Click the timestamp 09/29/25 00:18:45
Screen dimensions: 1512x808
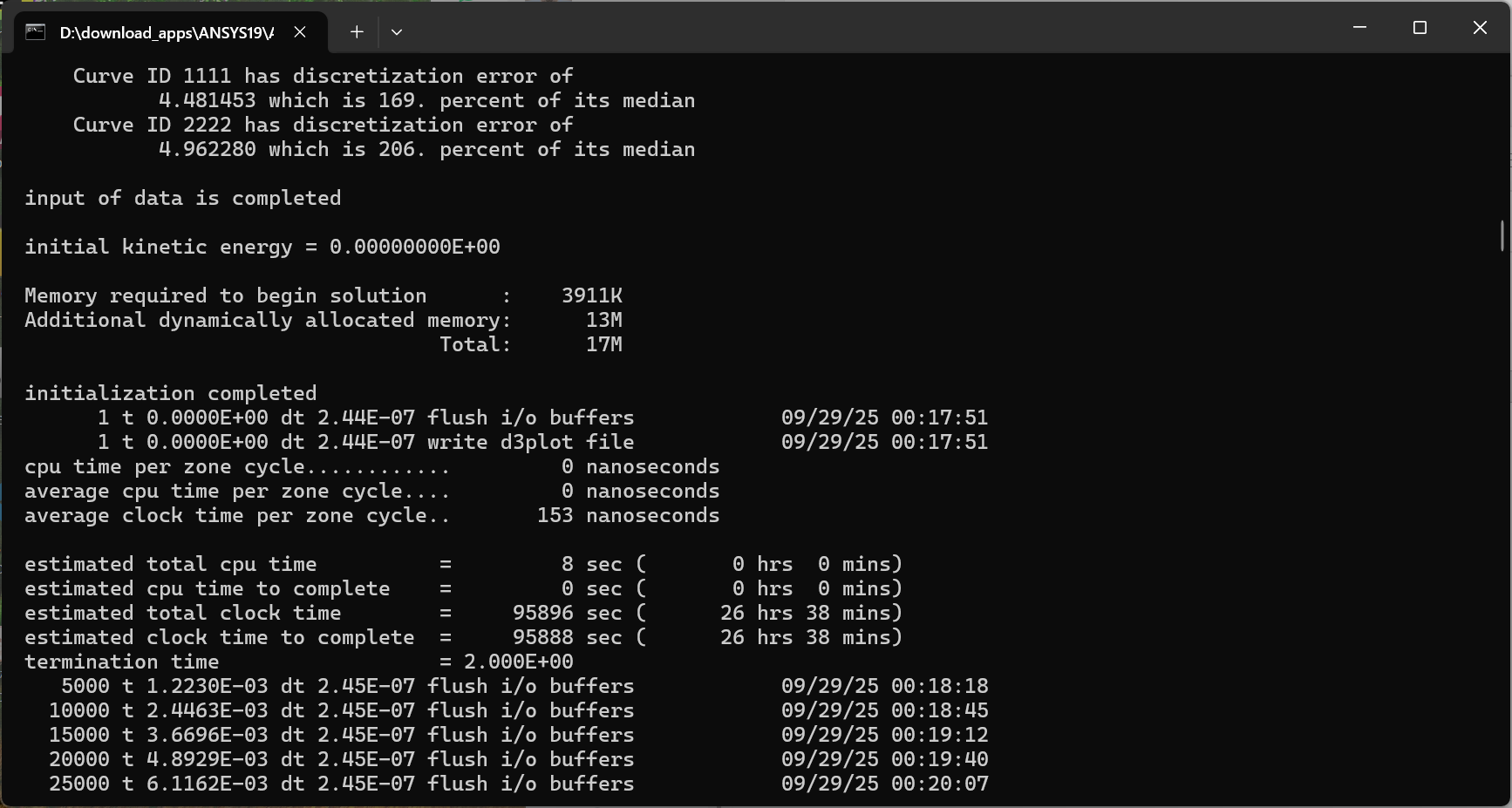click(x=885, y=710)
